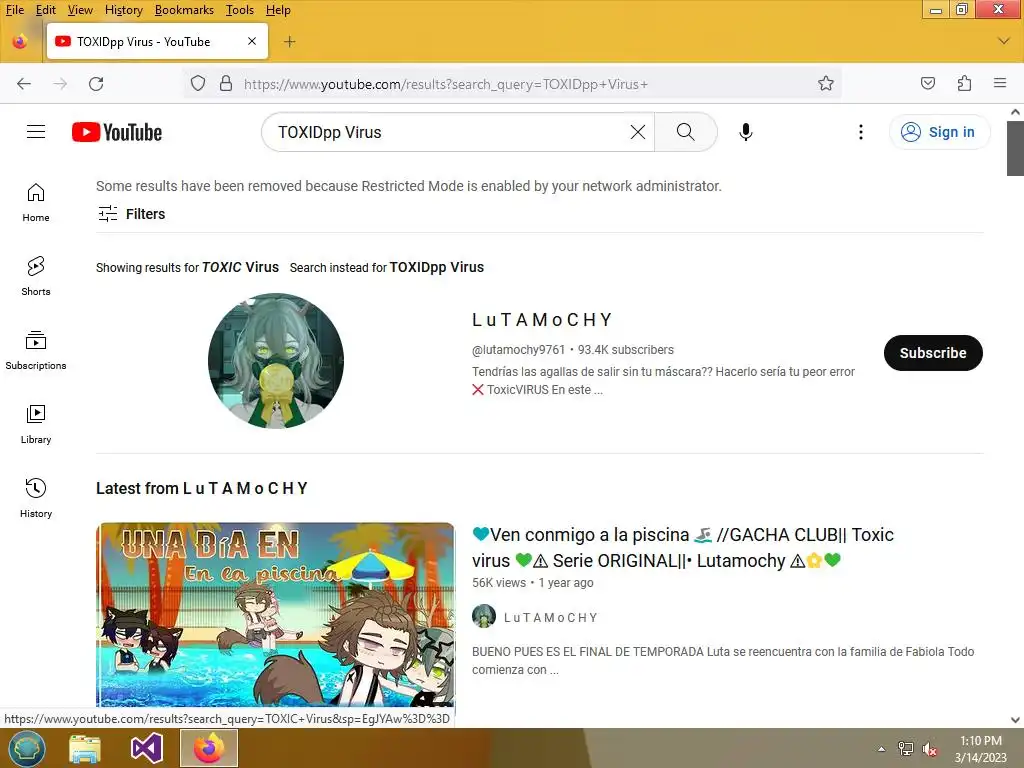Screen dimensions: 1024x768
Task: Click scrollbar down arrow
Action: point(1015,720)
